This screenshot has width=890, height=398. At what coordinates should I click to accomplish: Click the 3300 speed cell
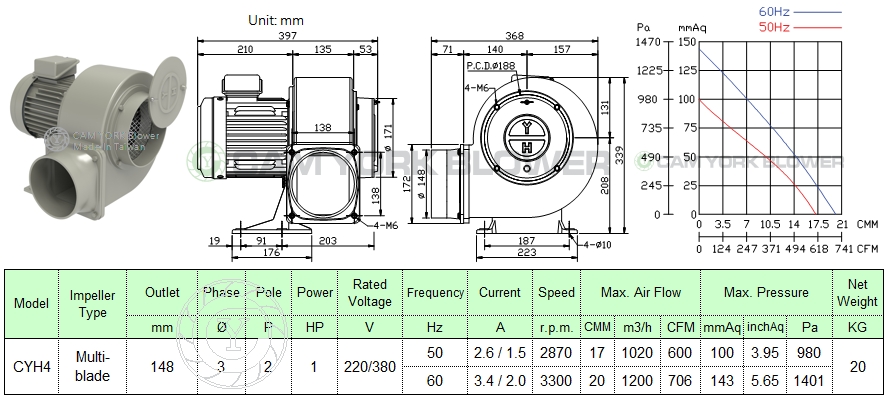point(556,380)
